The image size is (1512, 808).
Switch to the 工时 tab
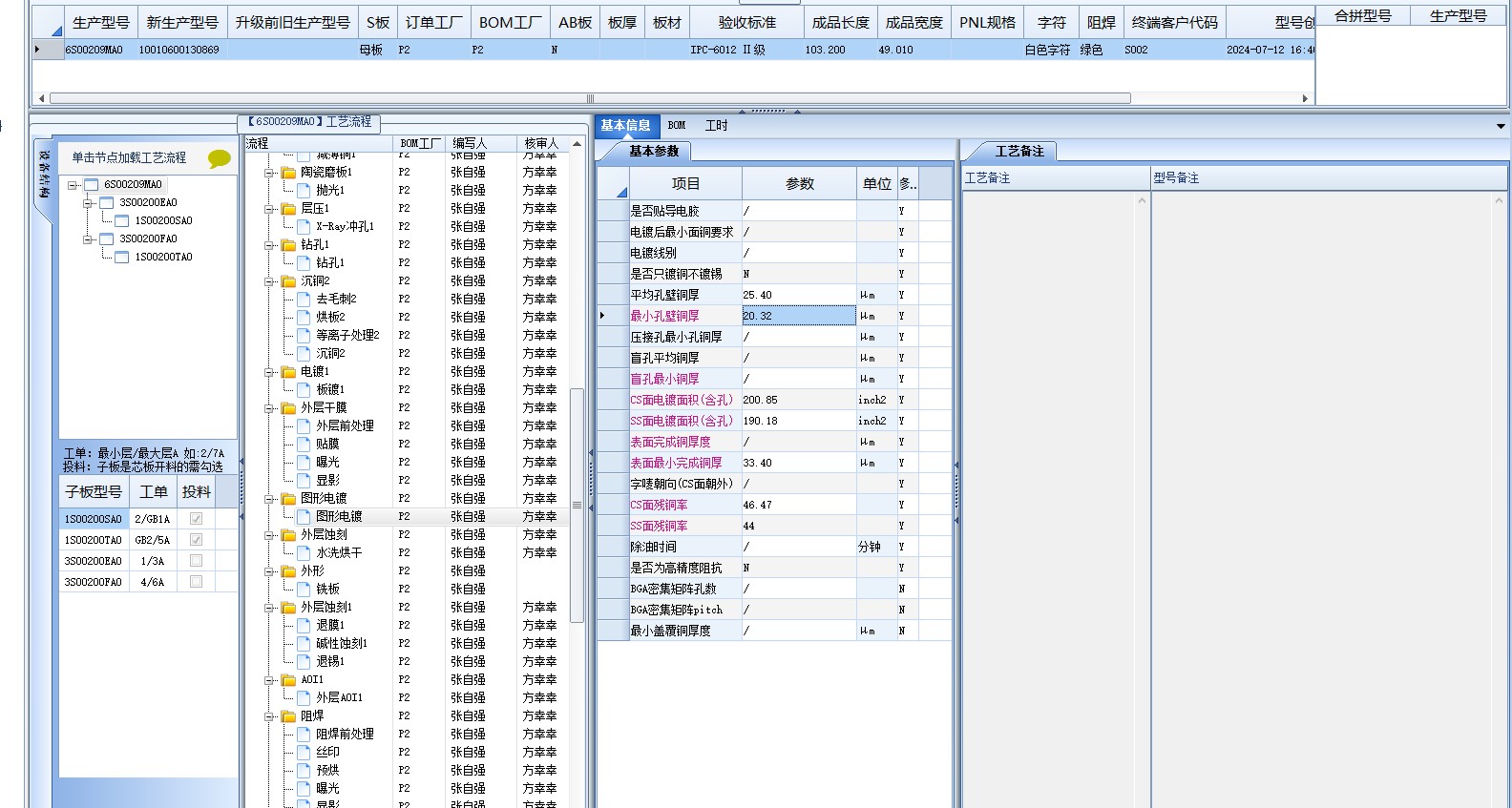pos(716,126)
